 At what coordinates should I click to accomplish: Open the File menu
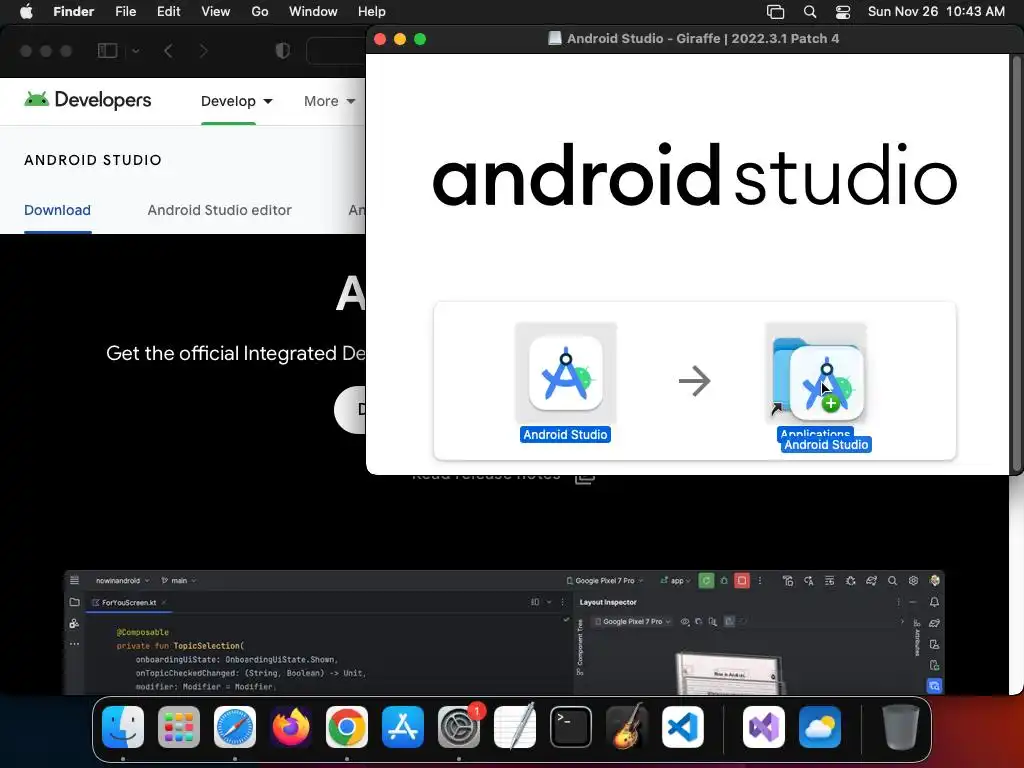coord(125,12)
